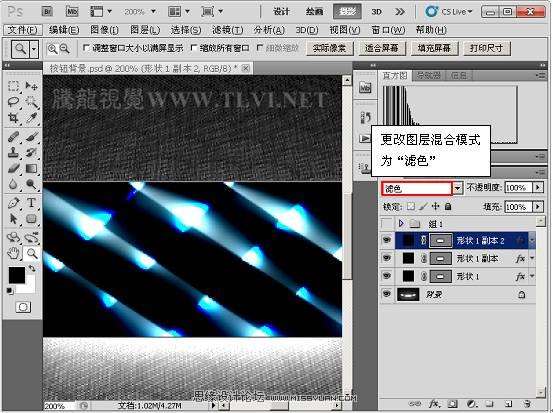Enable resize windows to fit checkbox
The image size is (553, 413).
(86, 48)
